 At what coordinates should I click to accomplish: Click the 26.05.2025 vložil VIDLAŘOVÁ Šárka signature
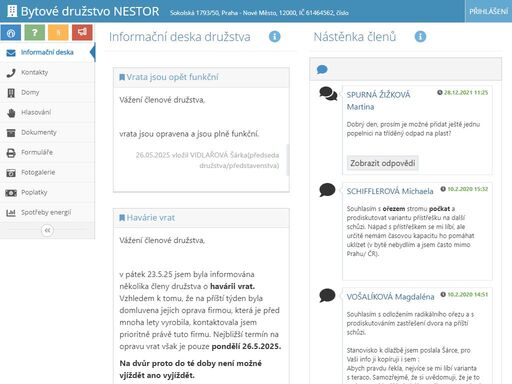tap(207, 160)
